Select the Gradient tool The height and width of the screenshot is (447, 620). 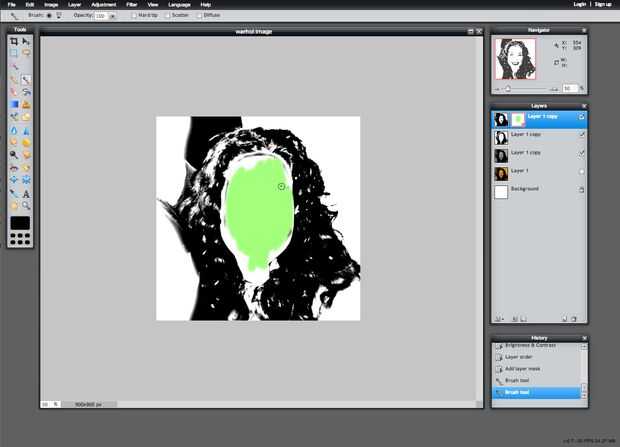point(14,104)
